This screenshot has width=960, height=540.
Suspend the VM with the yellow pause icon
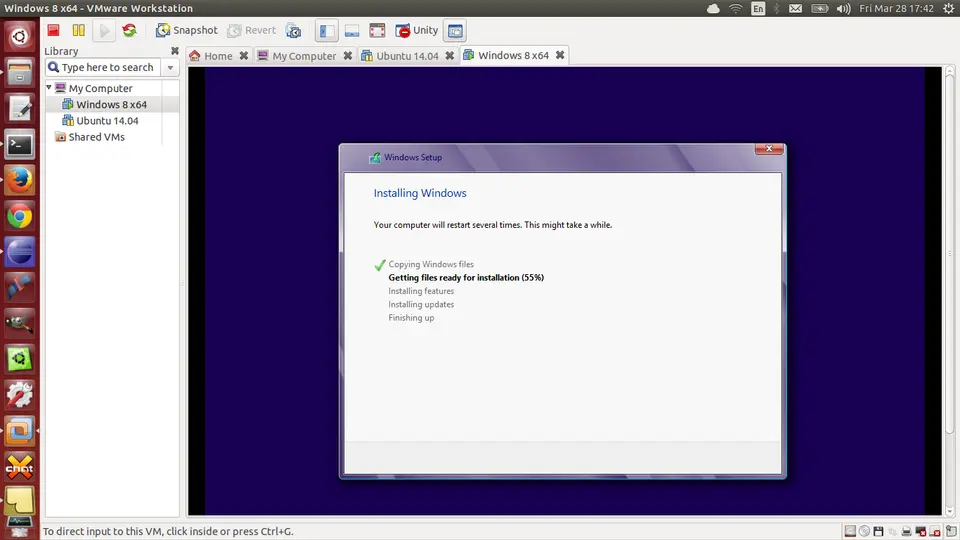(78, 30)
